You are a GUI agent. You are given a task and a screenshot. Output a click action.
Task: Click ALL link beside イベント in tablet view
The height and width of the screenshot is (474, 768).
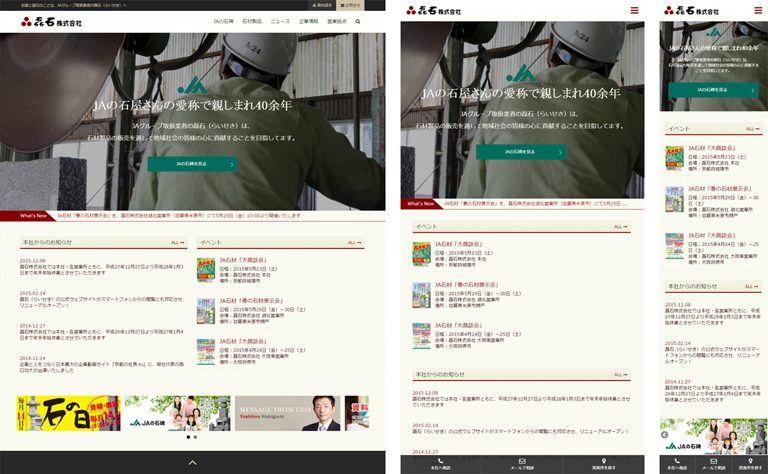pyautogui.click(x=621, y=227)
